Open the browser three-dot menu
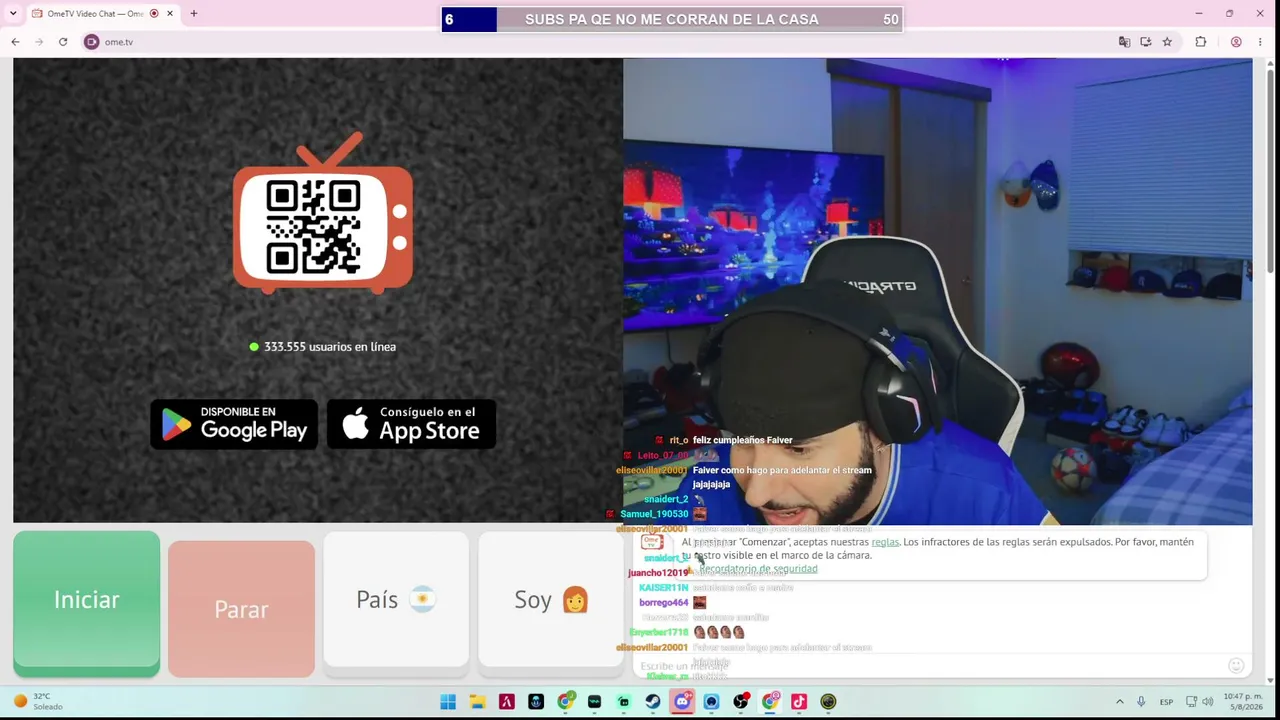 click(x=1262, y=42)
